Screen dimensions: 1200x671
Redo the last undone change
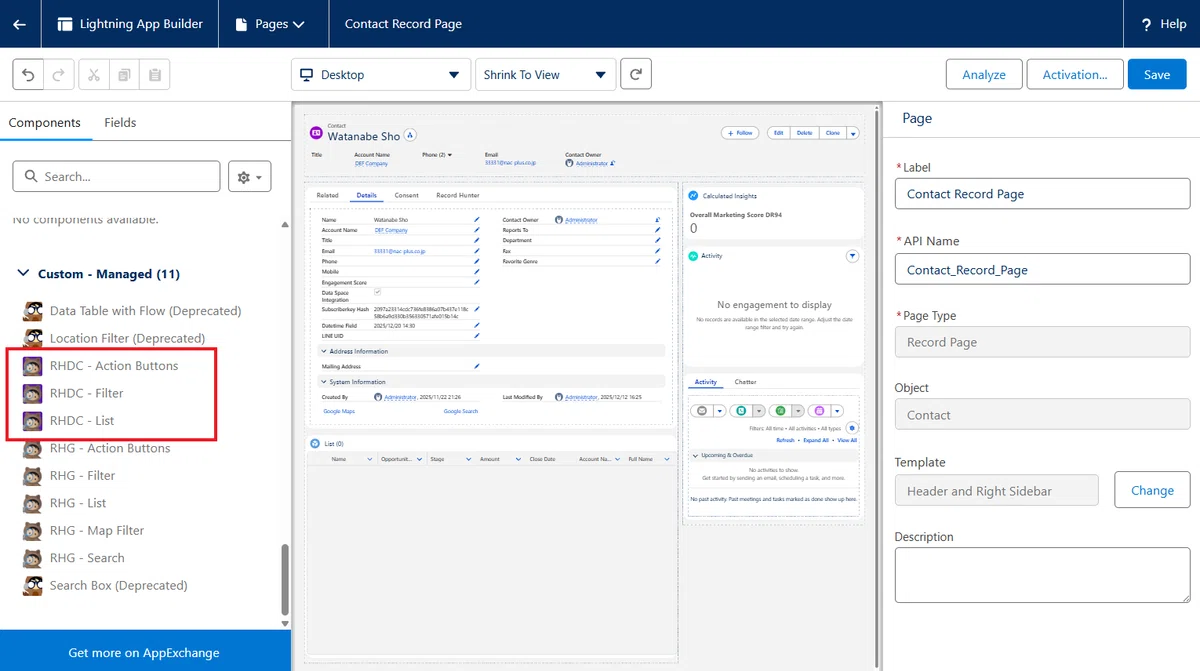click(x=58, y=75)
